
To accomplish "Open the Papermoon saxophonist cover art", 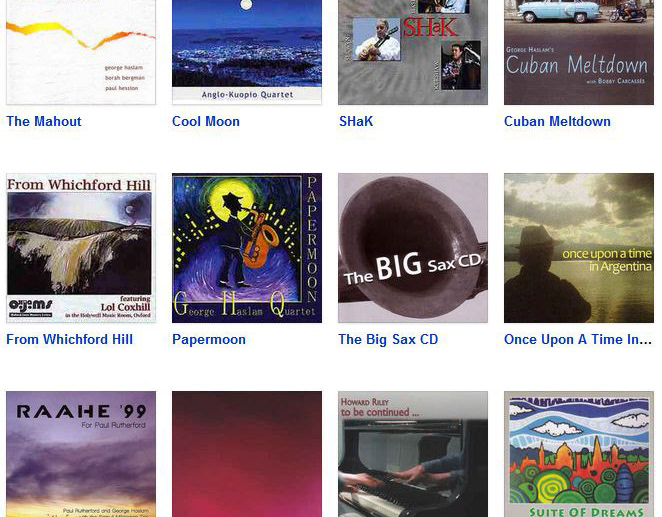I will 247,248.
